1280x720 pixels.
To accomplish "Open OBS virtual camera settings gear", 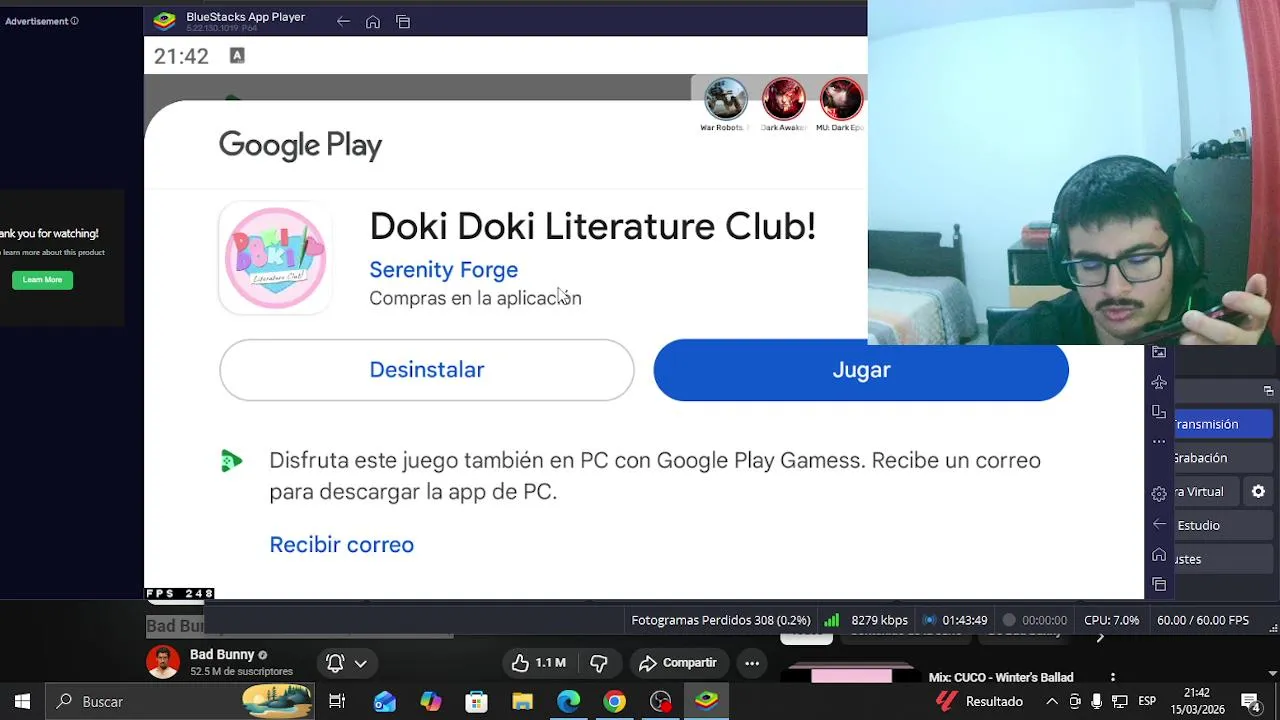I will click(x=1258, y=492).
